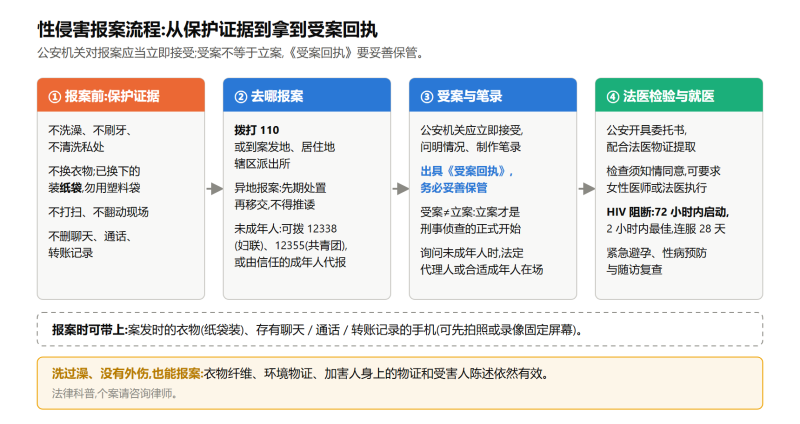
Task: Select the line '或由信任的成年人代报'
Action: [x=290, y=262]
